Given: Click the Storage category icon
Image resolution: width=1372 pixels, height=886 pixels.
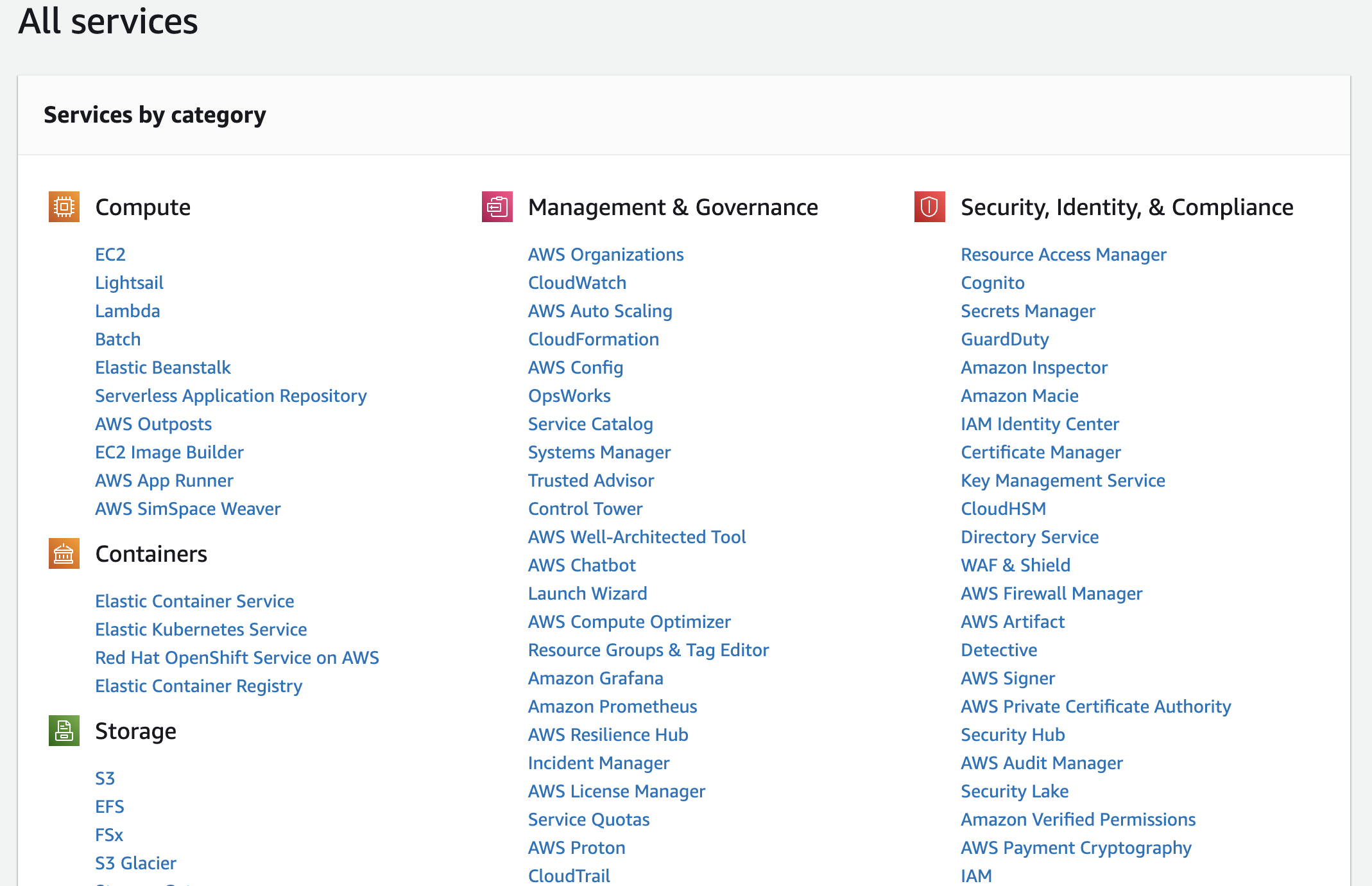Looking at the screenshot, I should 64,730.
